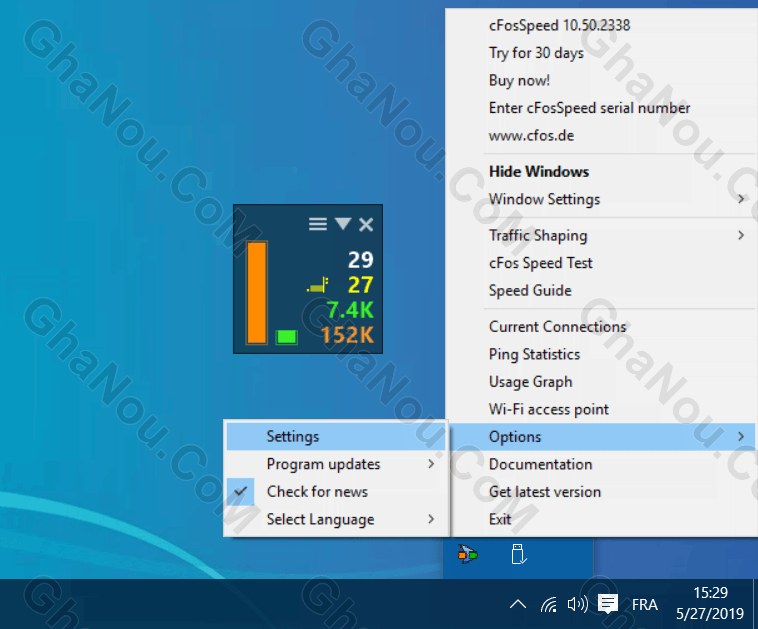Click the white ping value 29
This screenshot has width=758, height=629.
coord(361,260)
